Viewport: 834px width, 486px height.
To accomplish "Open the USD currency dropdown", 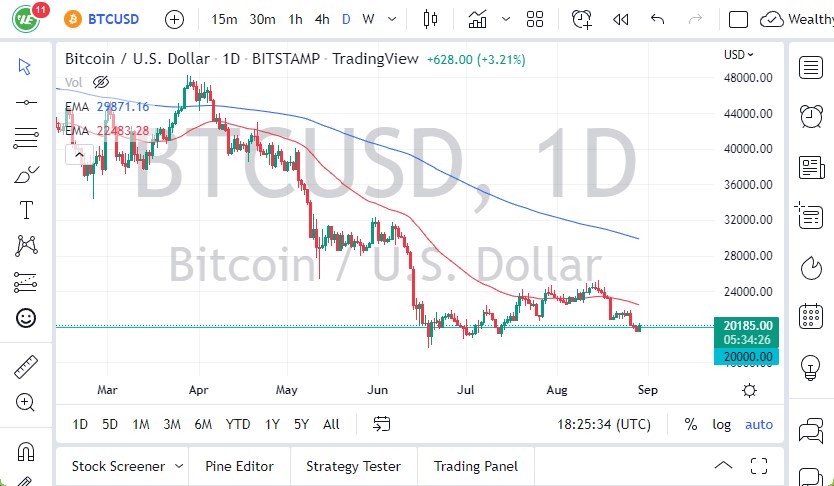I will (739, 55).
